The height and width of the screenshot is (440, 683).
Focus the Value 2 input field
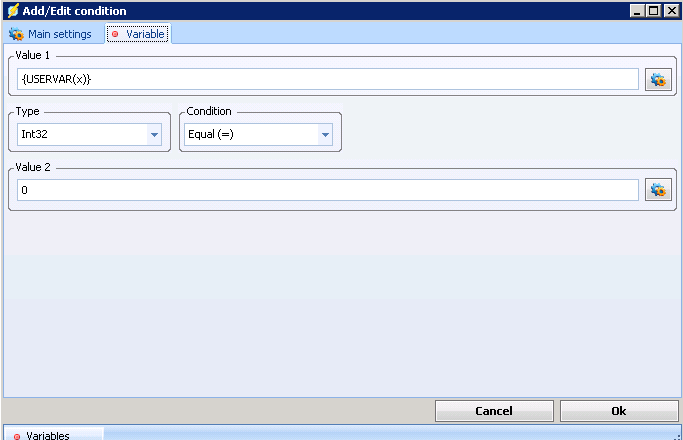click(x=327, y=190)
